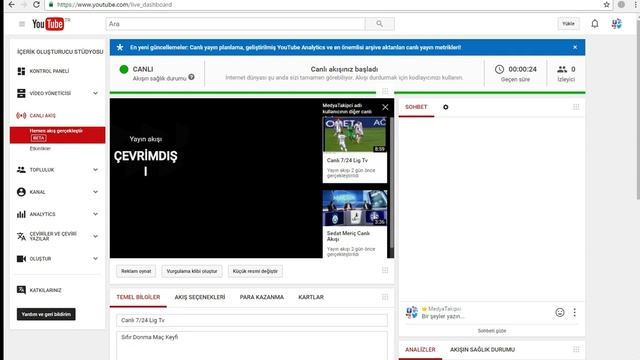Click the 00:00:24 elapsed time
Screen dimensions: 640x360
(522, 69)
